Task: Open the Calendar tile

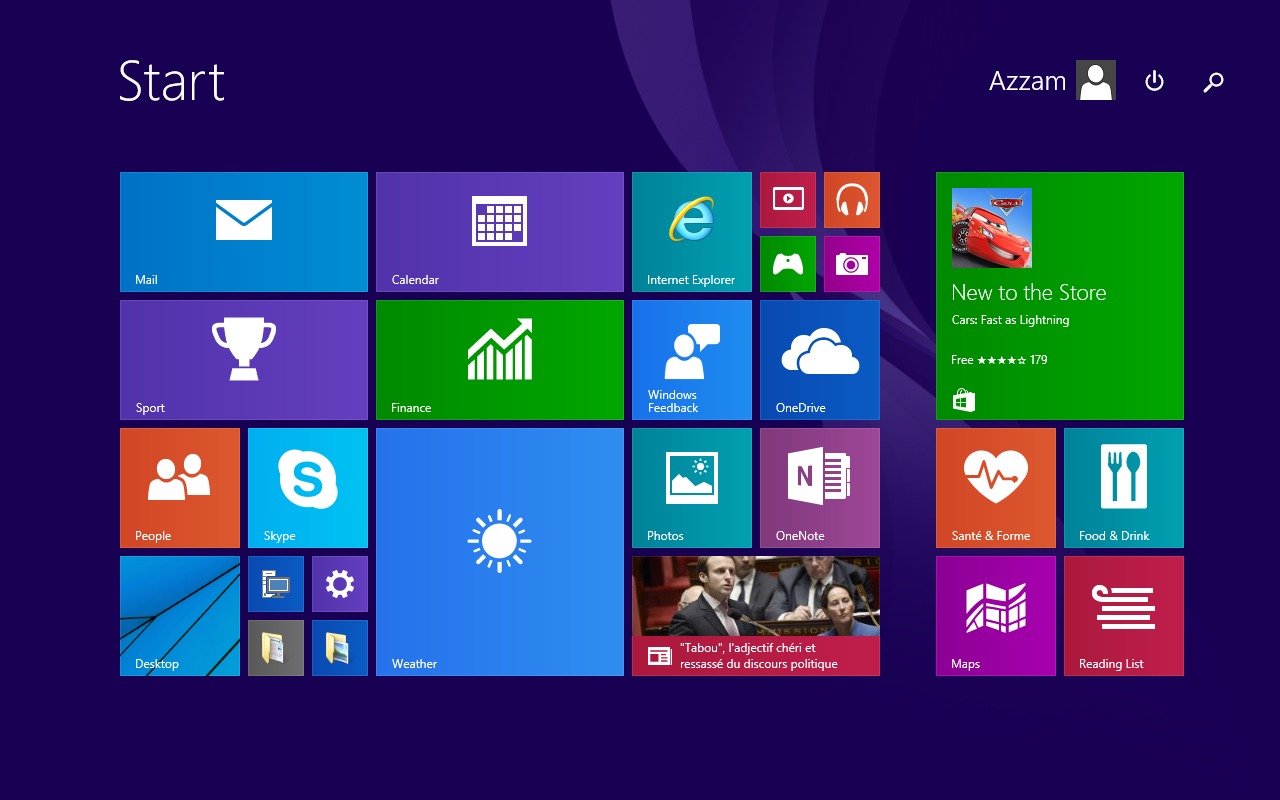Action: click(x=500, y=232)
